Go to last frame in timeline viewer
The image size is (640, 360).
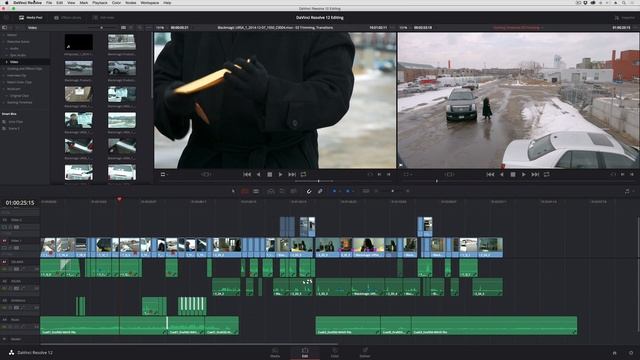[x=535, y=174]
